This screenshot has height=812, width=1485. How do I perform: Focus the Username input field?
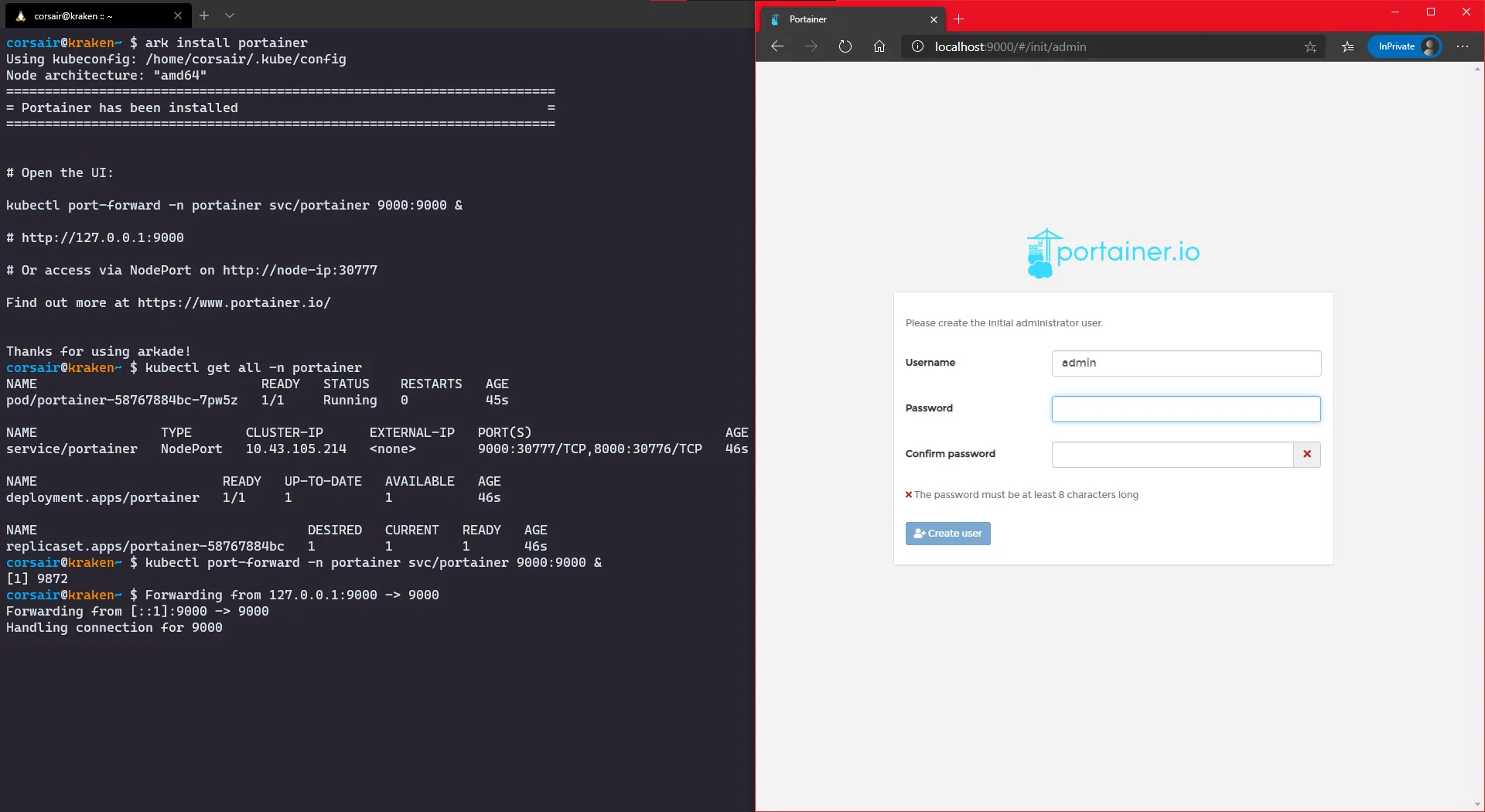point(1186,363)
